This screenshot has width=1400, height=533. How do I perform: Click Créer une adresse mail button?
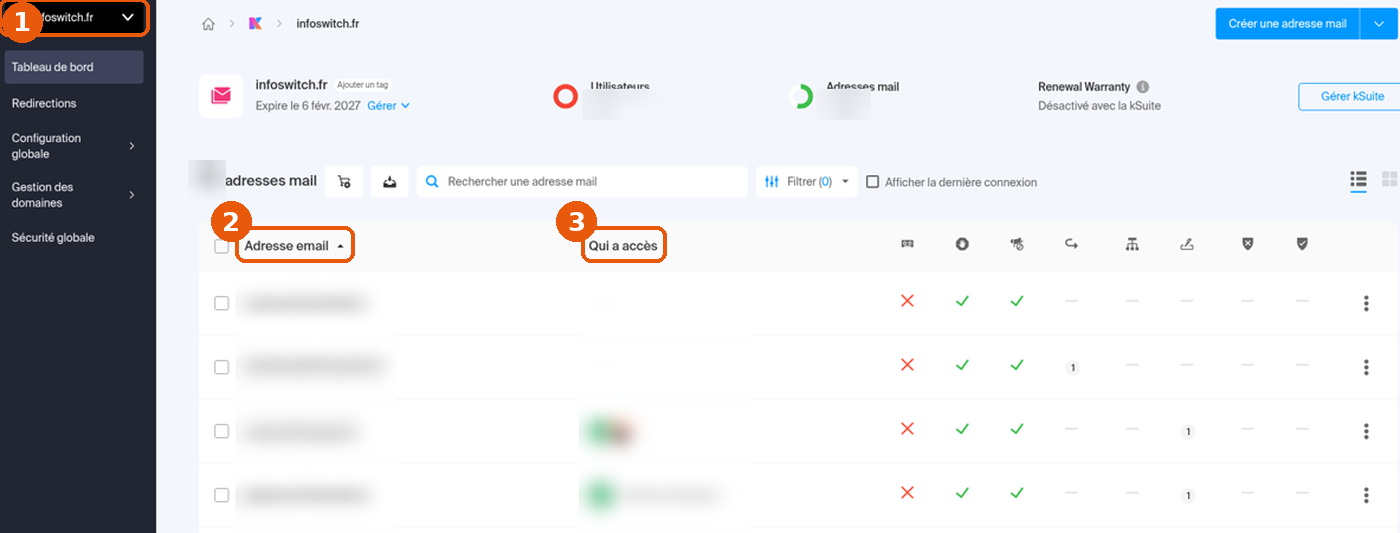point(1288,24)
